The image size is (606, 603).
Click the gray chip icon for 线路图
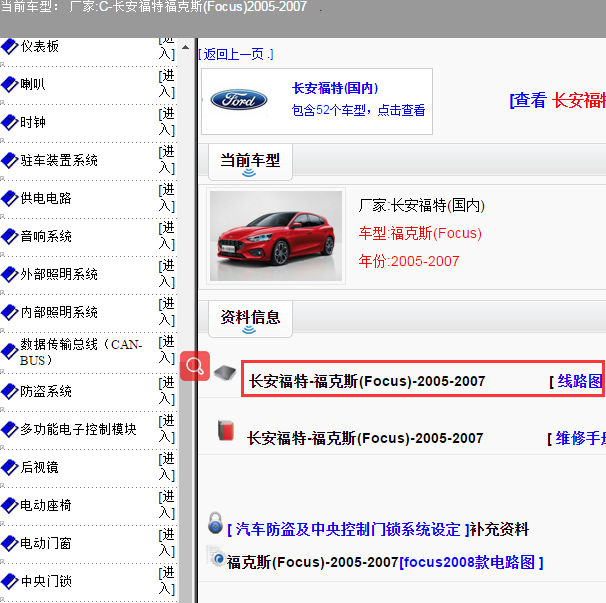click(225, 373)
